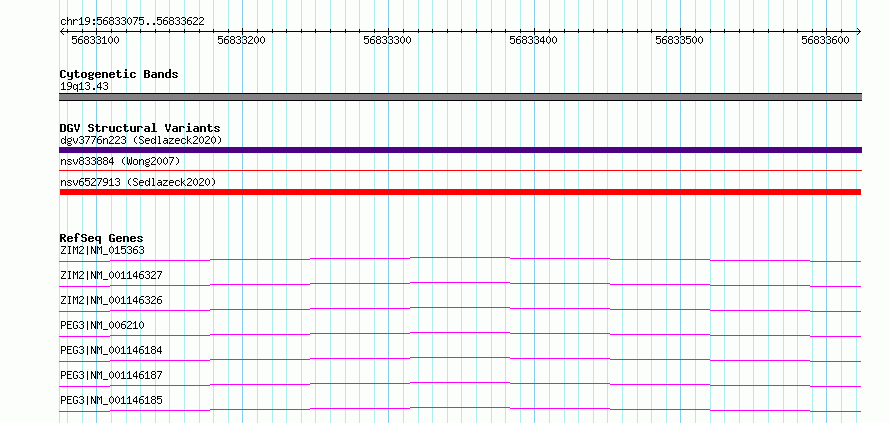The width and height of the screenshot is (890, 423).
Task: Click ruler position 56833300
Action: (387, 40)
